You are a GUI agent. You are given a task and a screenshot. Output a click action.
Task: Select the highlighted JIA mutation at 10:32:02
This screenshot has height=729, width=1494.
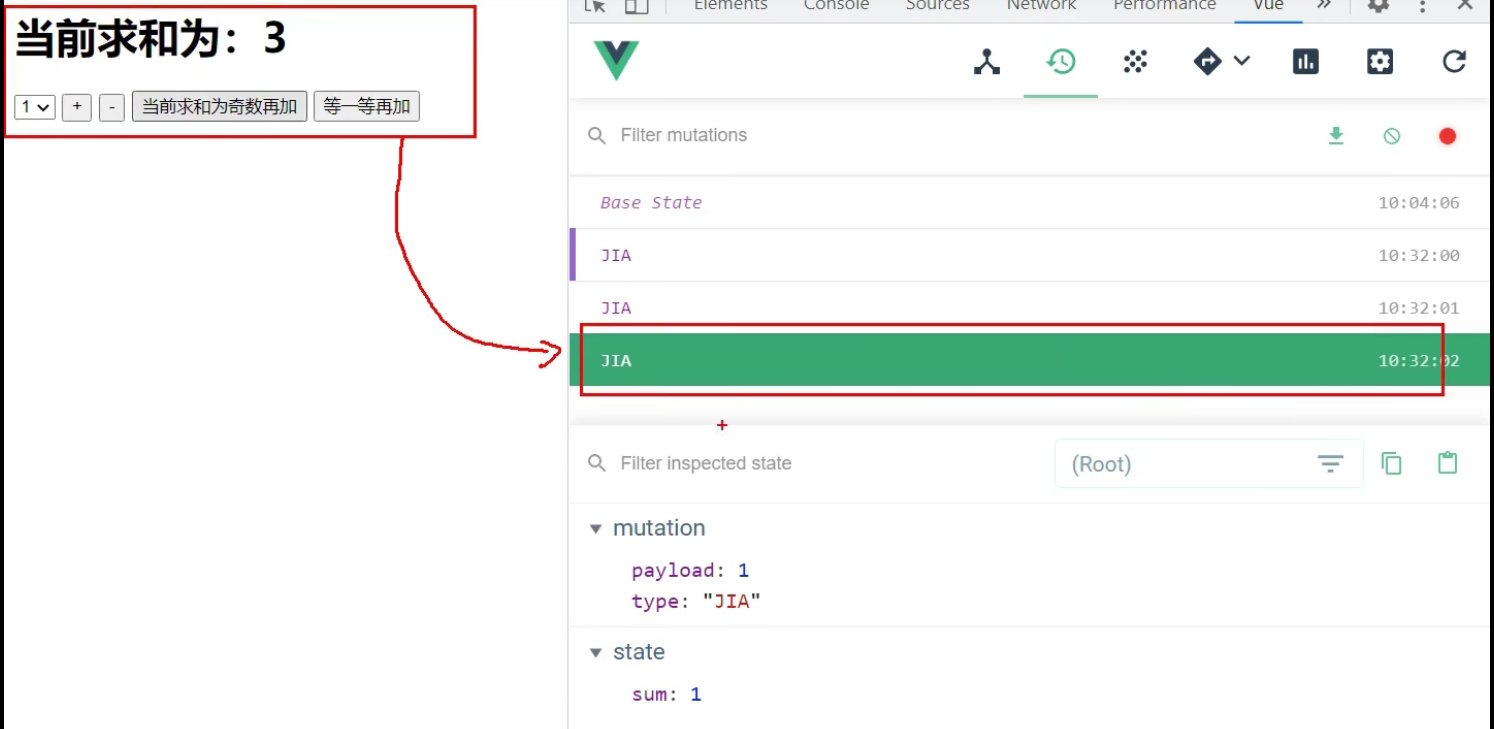click(x=1029, y=360)
